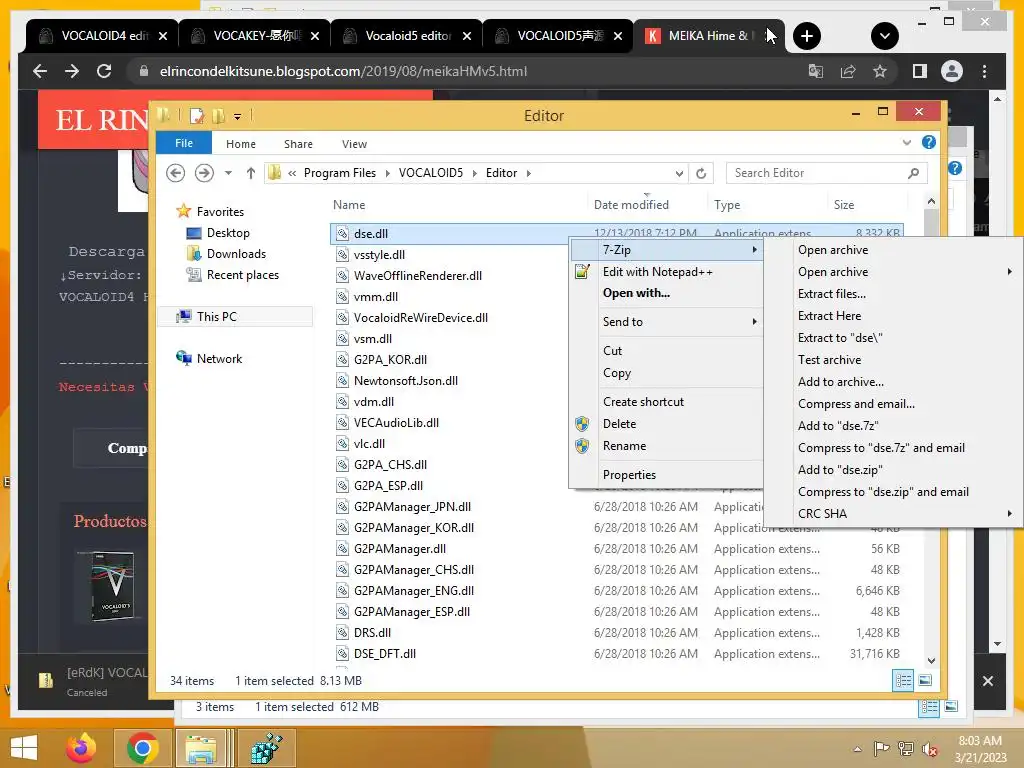
Task: Choose Rename from context menu
Action: [x=666, y=446]
